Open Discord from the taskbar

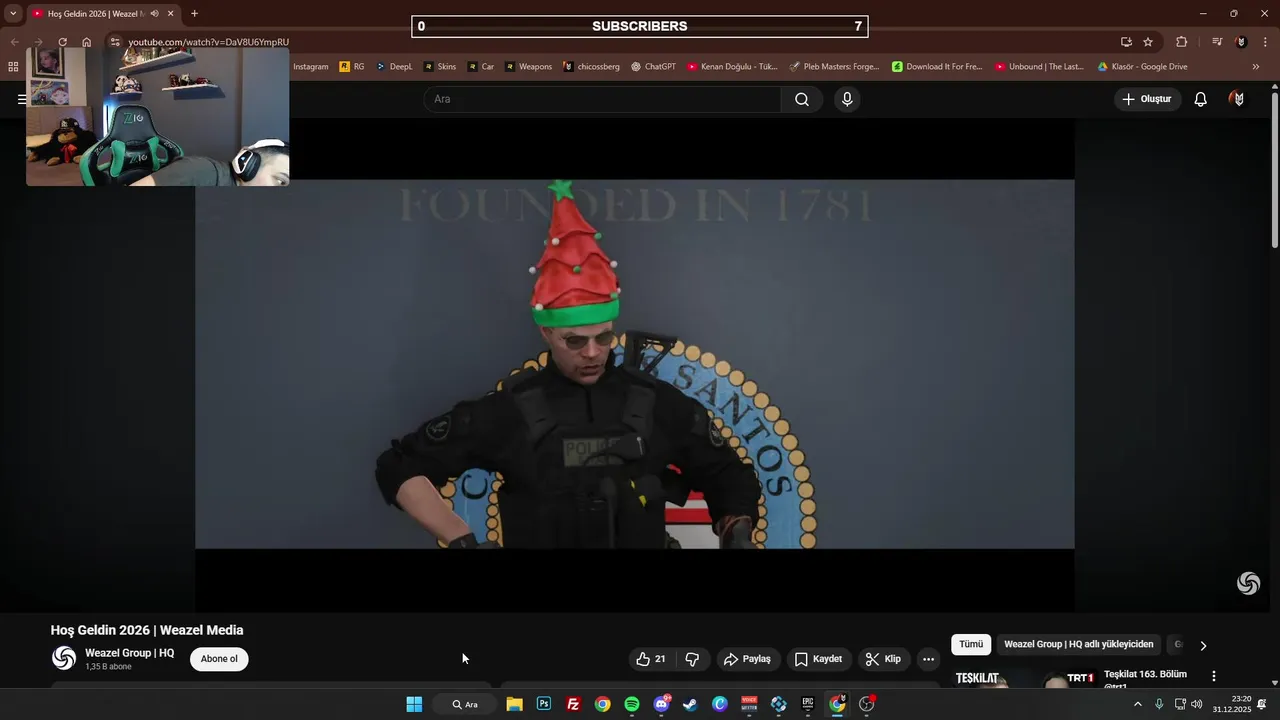(661, 704)
